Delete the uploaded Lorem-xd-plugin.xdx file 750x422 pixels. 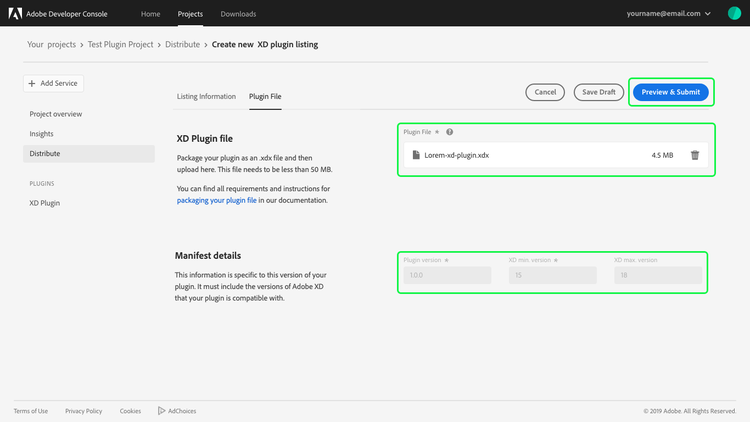695,155
